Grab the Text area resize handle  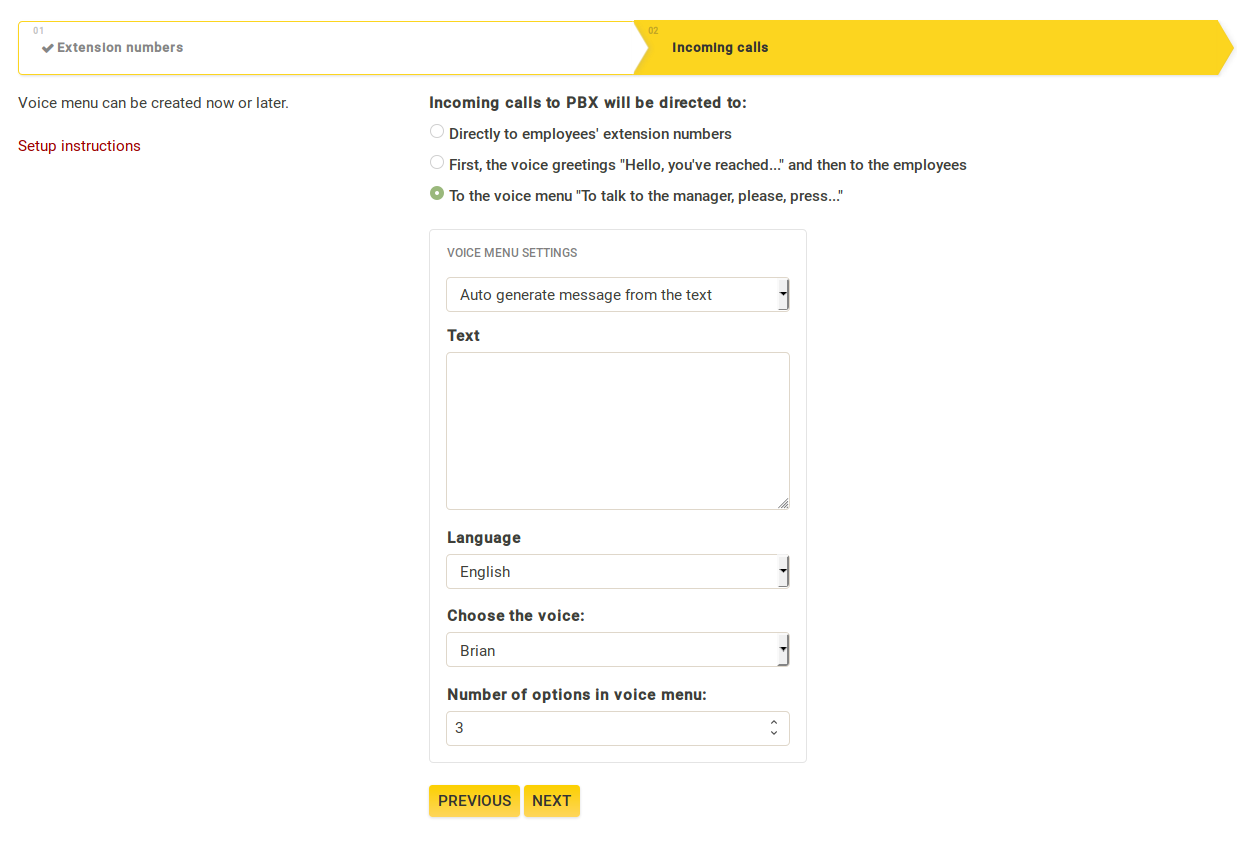(783, 503)
